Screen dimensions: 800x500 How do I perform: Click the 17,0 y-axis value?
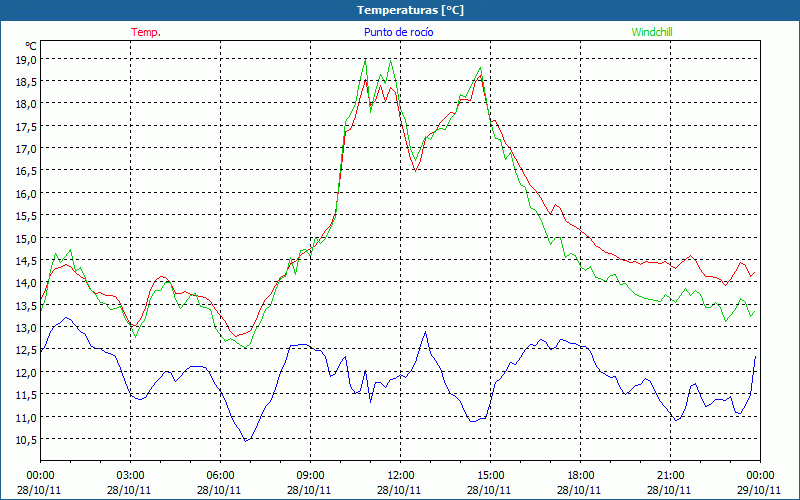click(27, 148)
